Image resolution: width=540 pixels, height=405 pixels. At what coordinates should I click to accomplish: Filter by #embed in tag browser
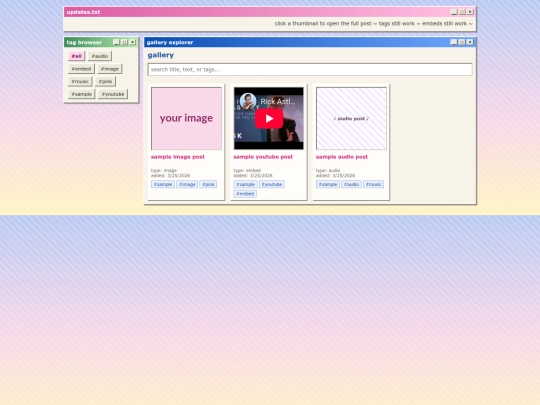pos(81,69)
